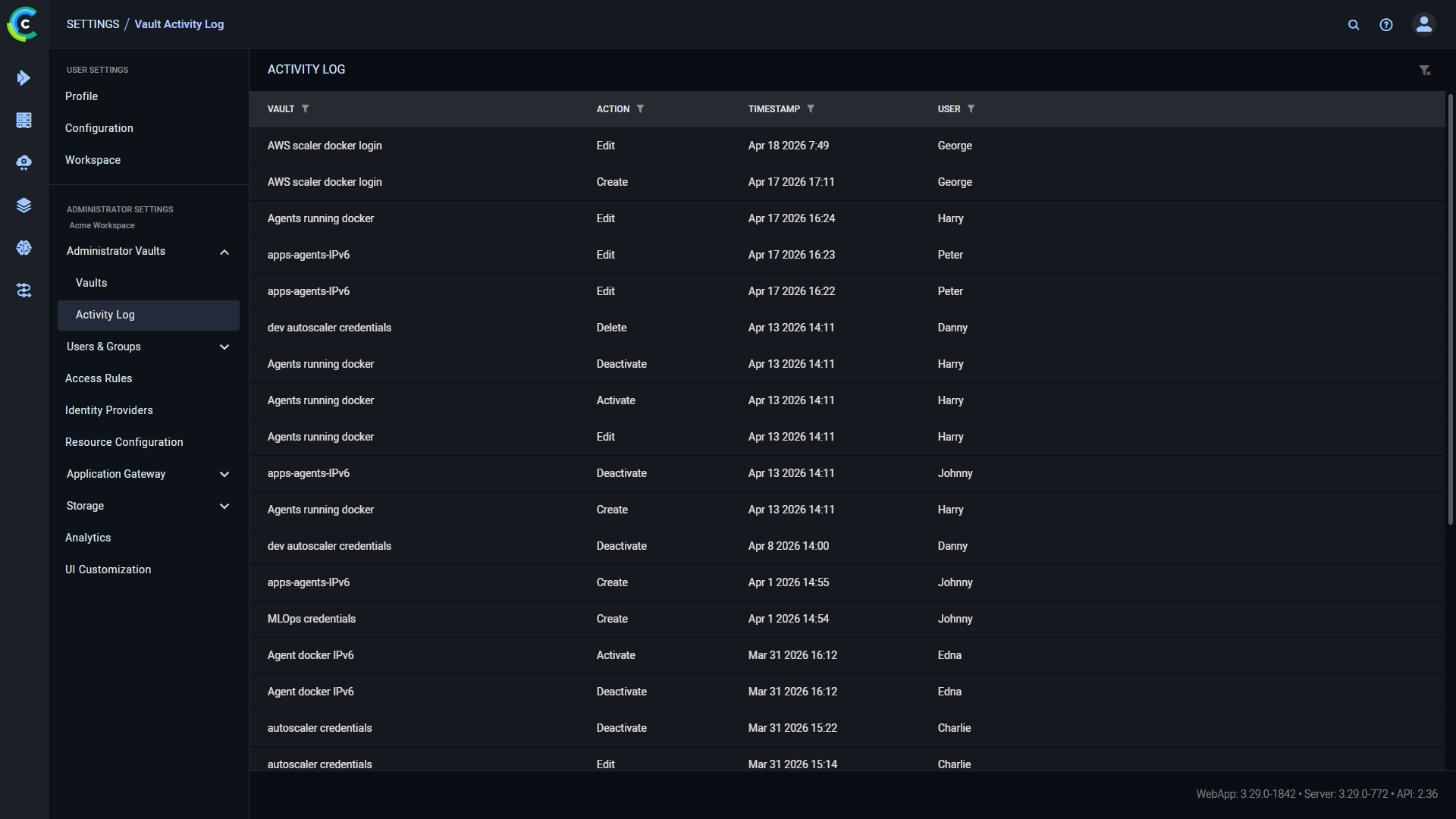The image size is (1456, 819).
Task: Collapse the Administrator Vaults section
Action: tap(224, 252)
